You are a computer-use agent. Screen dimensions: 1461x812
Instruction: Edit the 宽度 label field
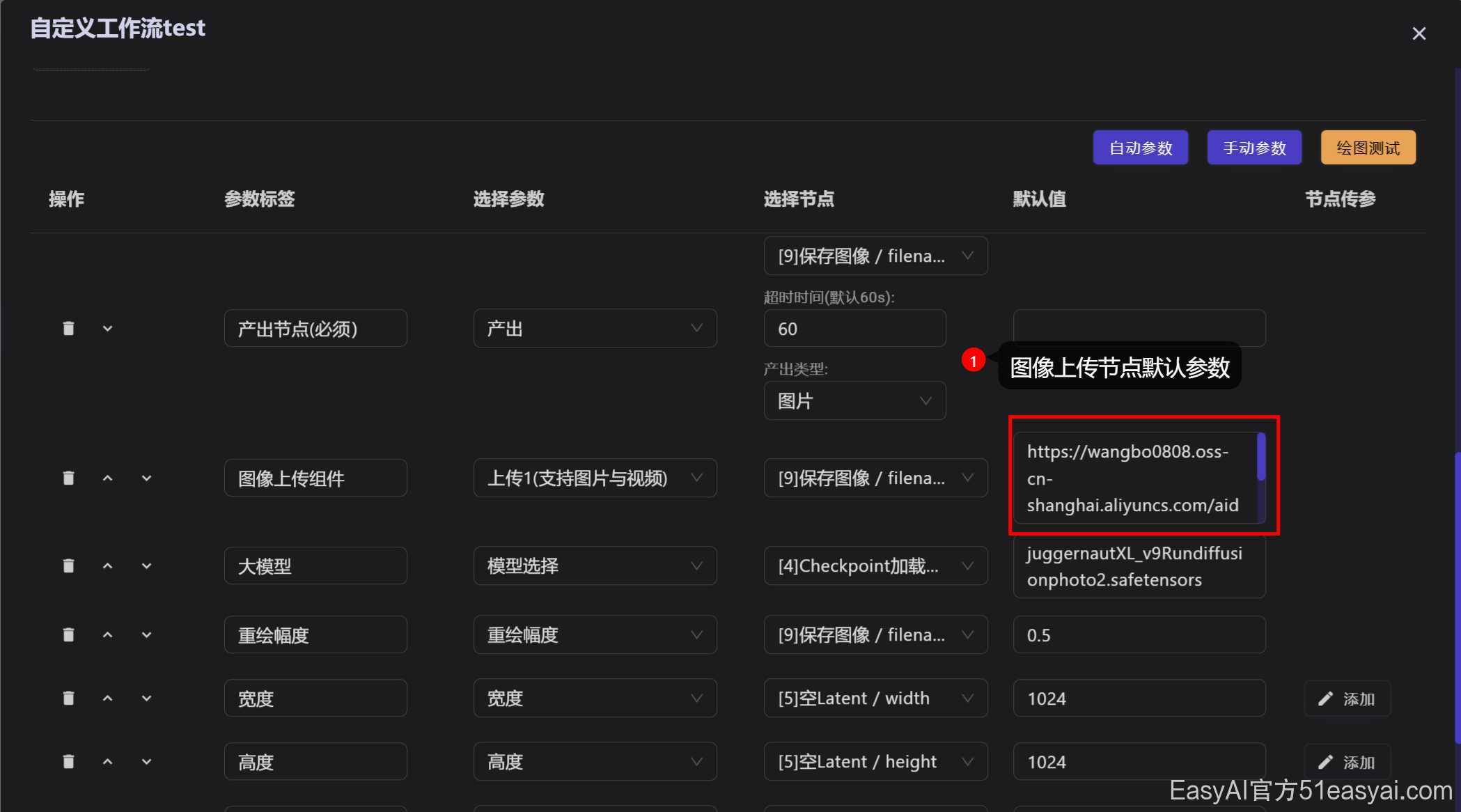[x=315, y=698]
